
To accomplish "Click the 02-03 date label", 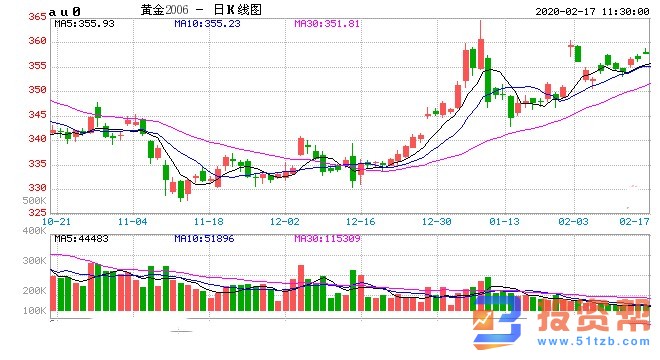I will [x=573, y=221].
